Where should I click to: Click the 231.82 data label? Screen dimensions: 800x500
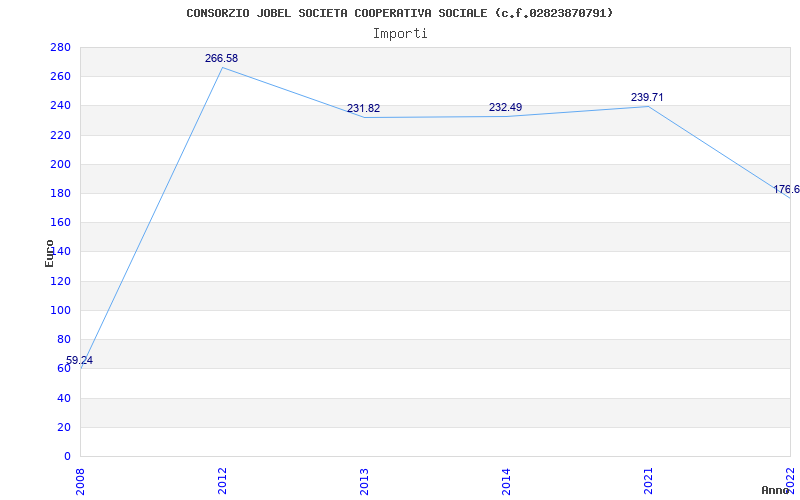pos(363,108)
